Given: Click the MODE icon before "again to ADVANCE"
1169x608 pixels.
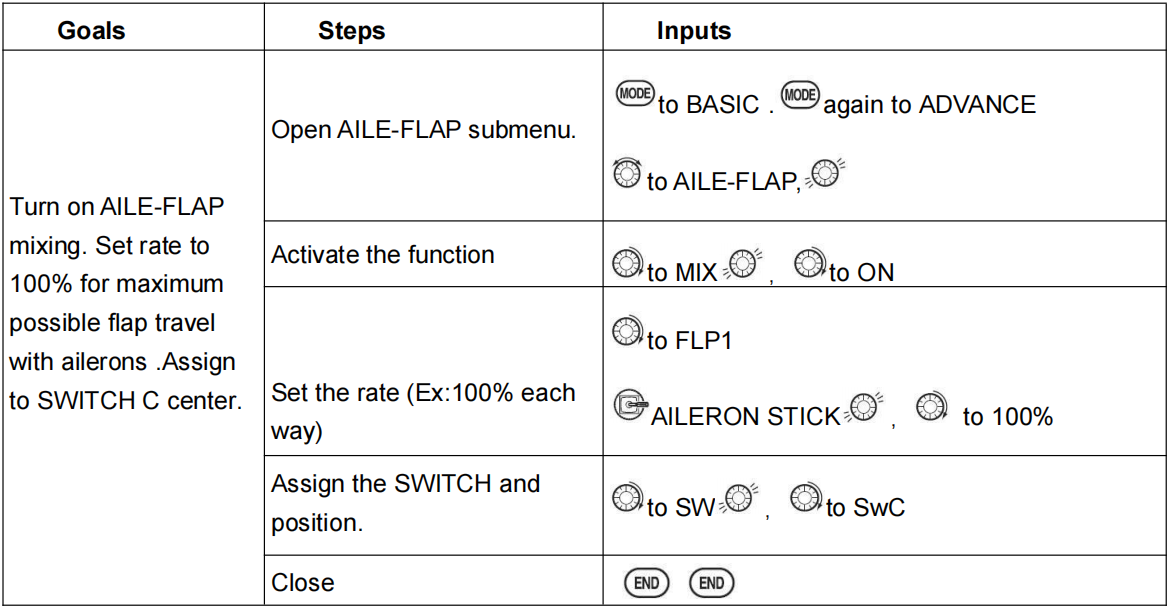Looking at the screenshot, I should tap(800, 95).
